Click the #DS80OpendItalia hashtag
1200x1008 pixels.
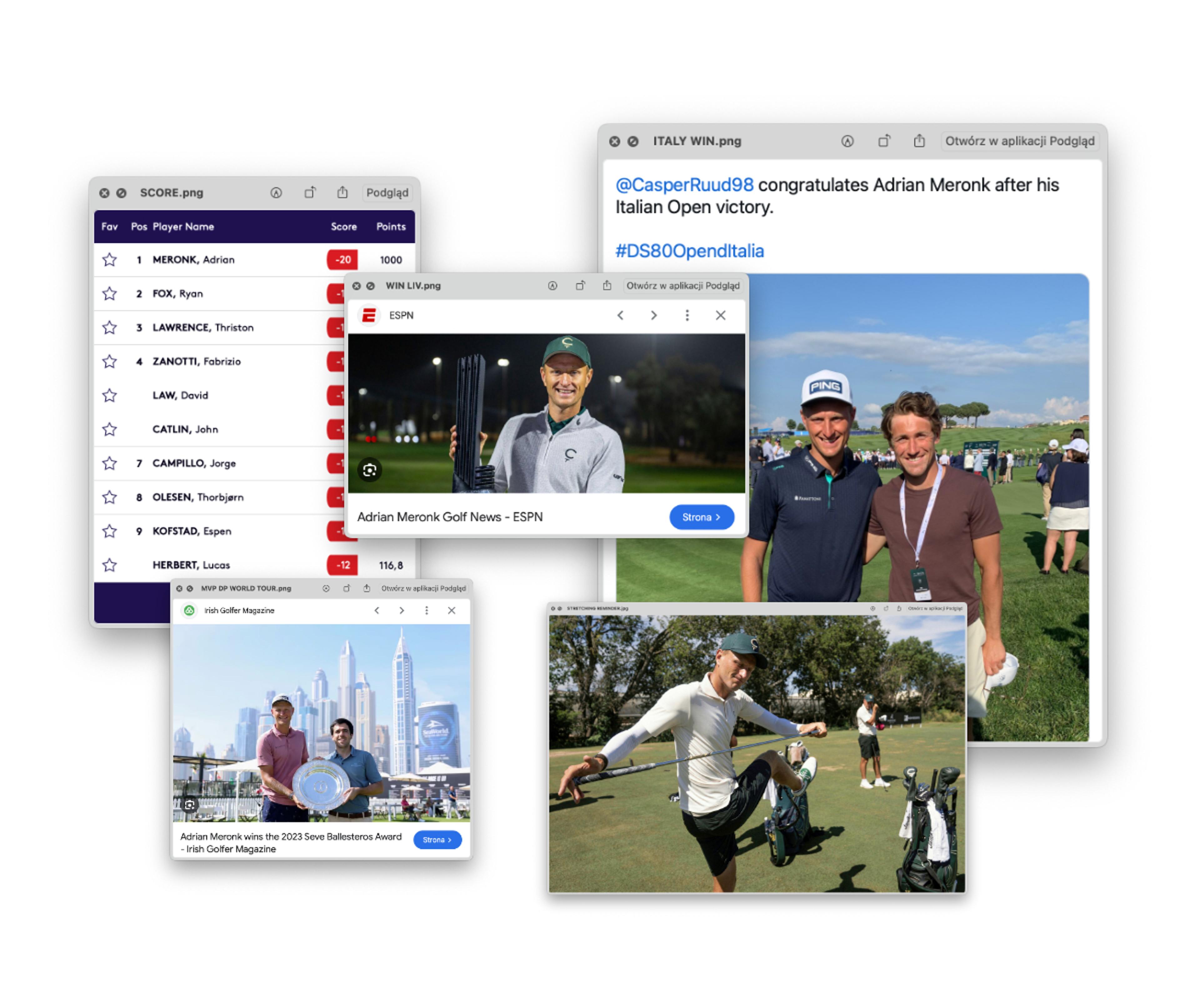click(689, 251)
